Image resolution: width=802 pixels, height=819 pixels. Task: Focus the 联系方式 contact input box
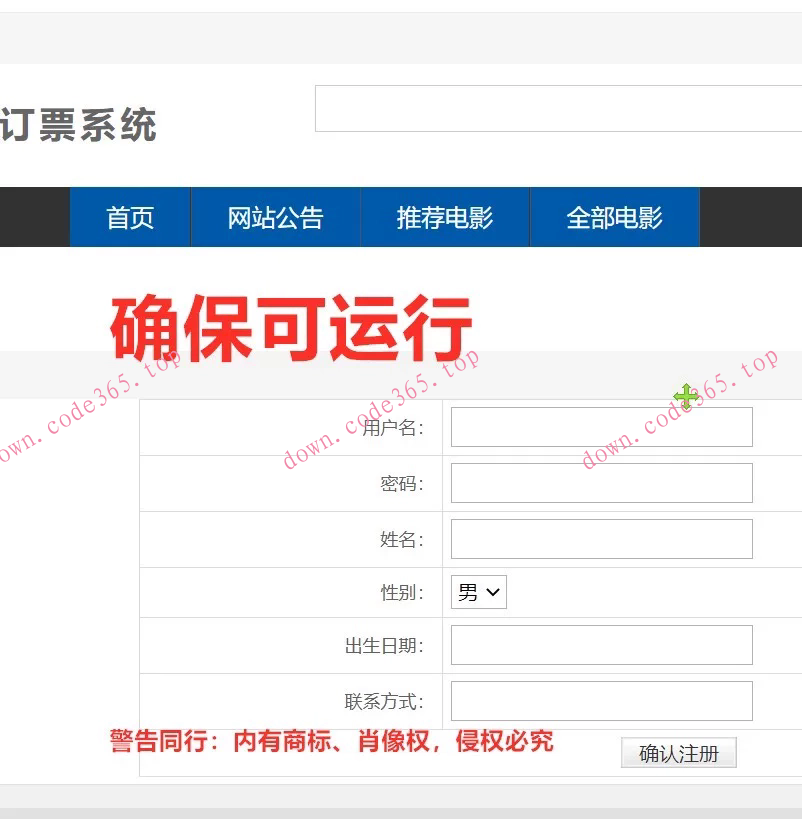tap(600, 700)
